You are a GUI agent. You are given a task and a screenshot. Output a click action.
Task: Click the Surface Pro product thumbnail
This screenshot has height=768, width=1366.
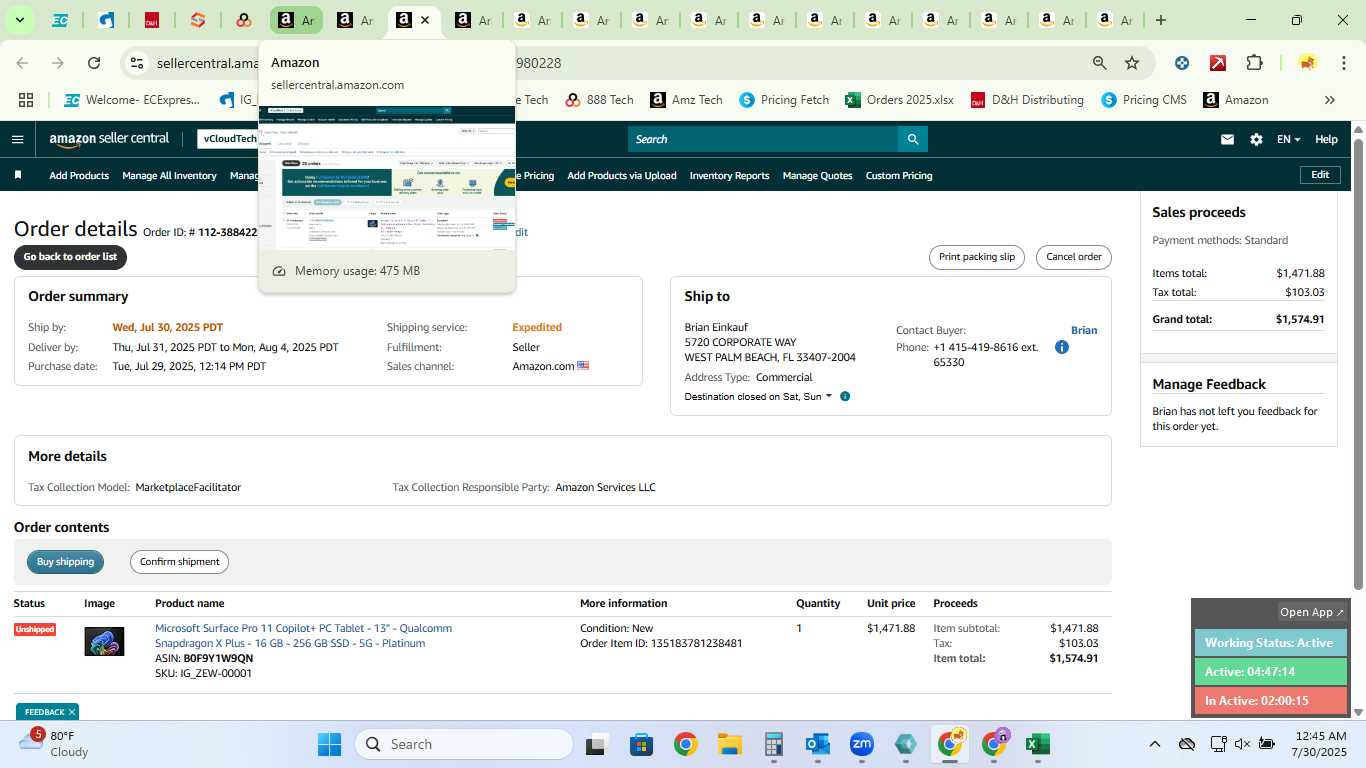pyautogui.click(x=104, y=642)
